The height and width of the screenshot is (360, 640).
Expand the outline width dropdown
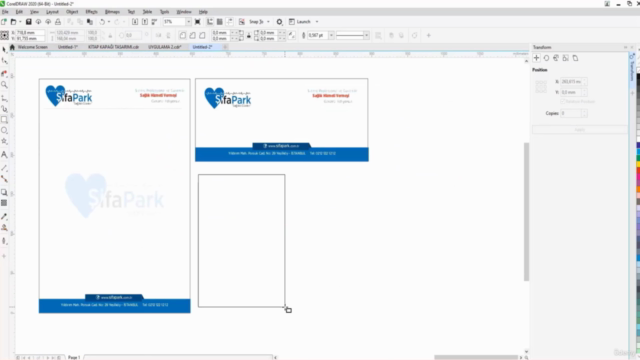click(331, 36)
